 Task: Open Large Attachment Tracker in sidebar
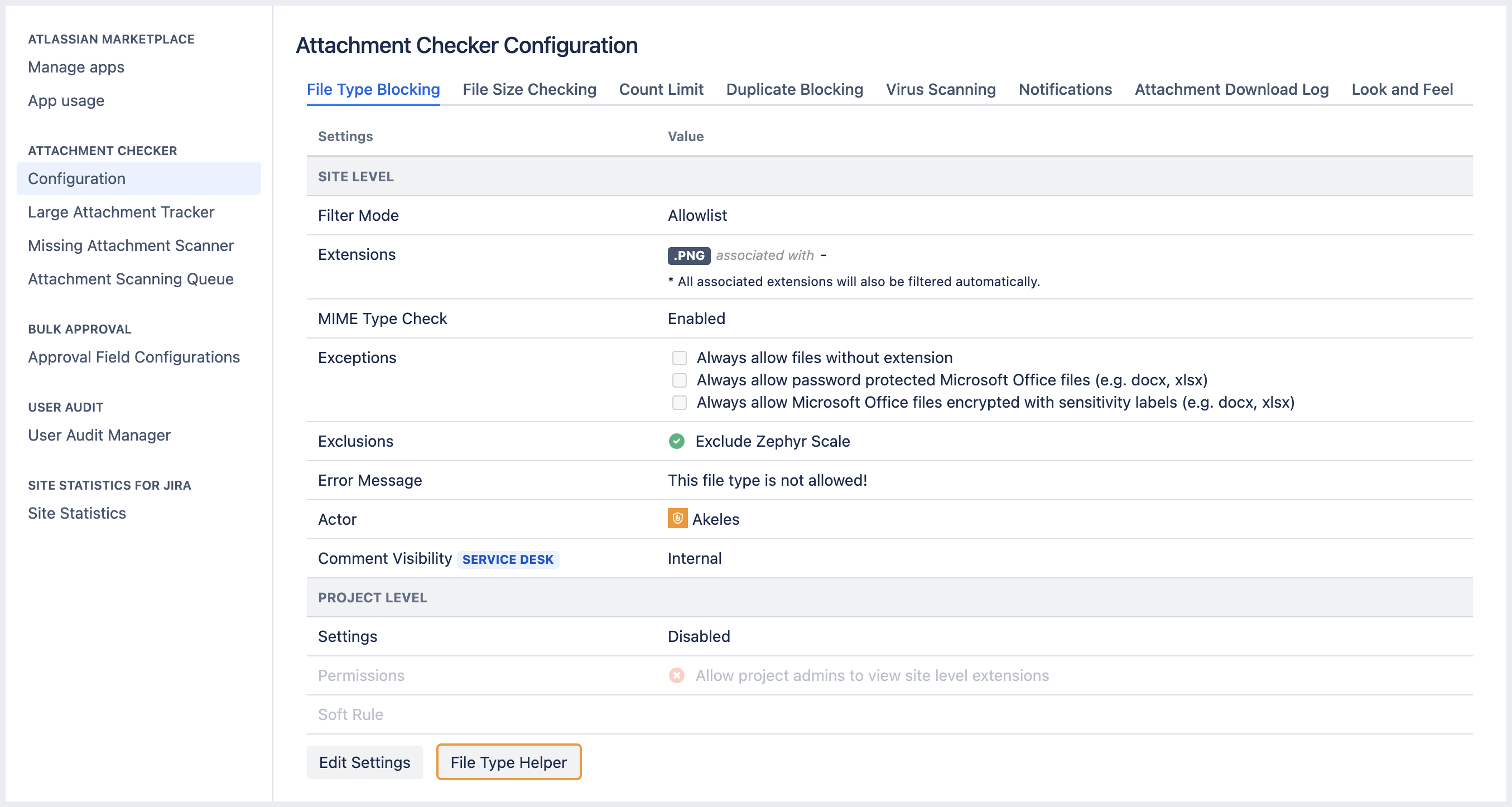(x=121, y=212)
